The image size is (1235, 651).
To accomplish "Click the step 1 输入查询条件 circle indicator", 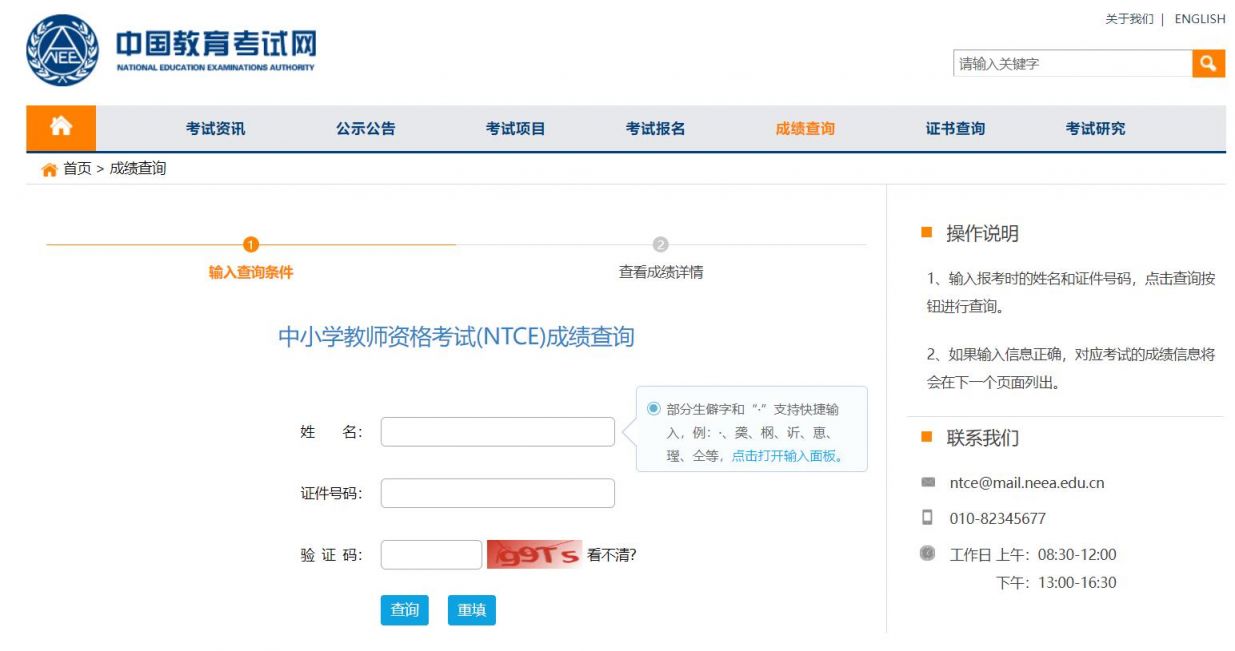I will (x=250, y=241).
